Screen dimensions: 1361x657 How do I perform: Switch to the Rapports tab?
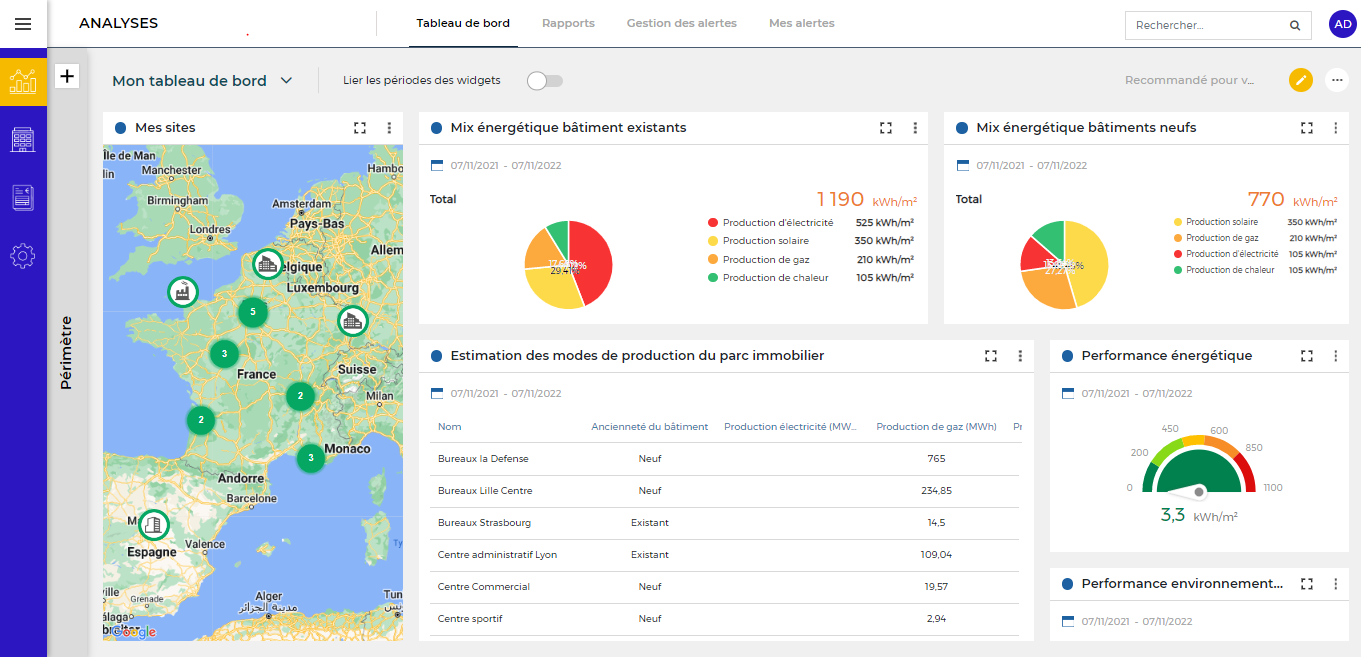pos(568,23)
